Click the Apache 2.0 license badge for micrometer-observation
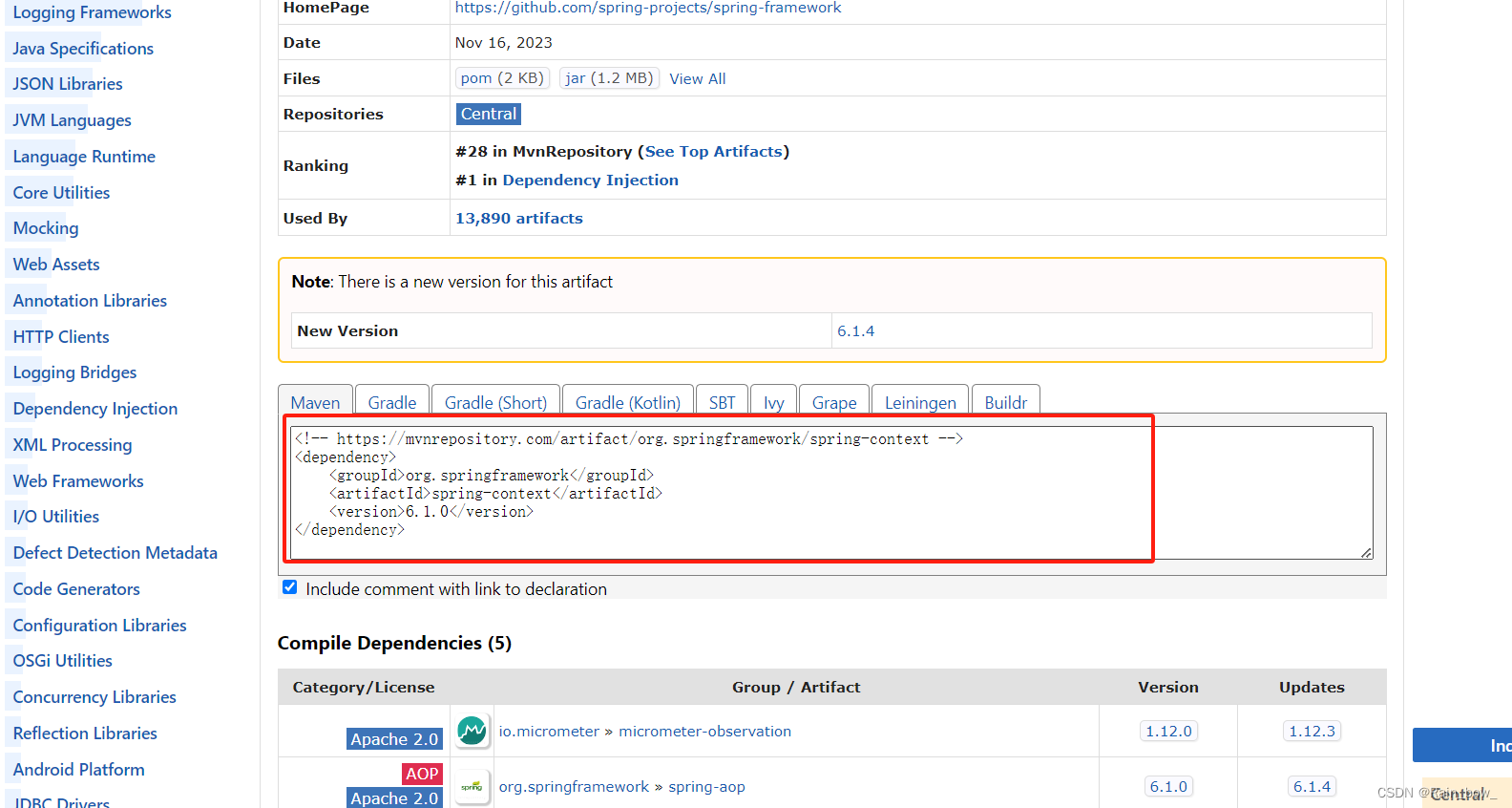 point(394,739)
